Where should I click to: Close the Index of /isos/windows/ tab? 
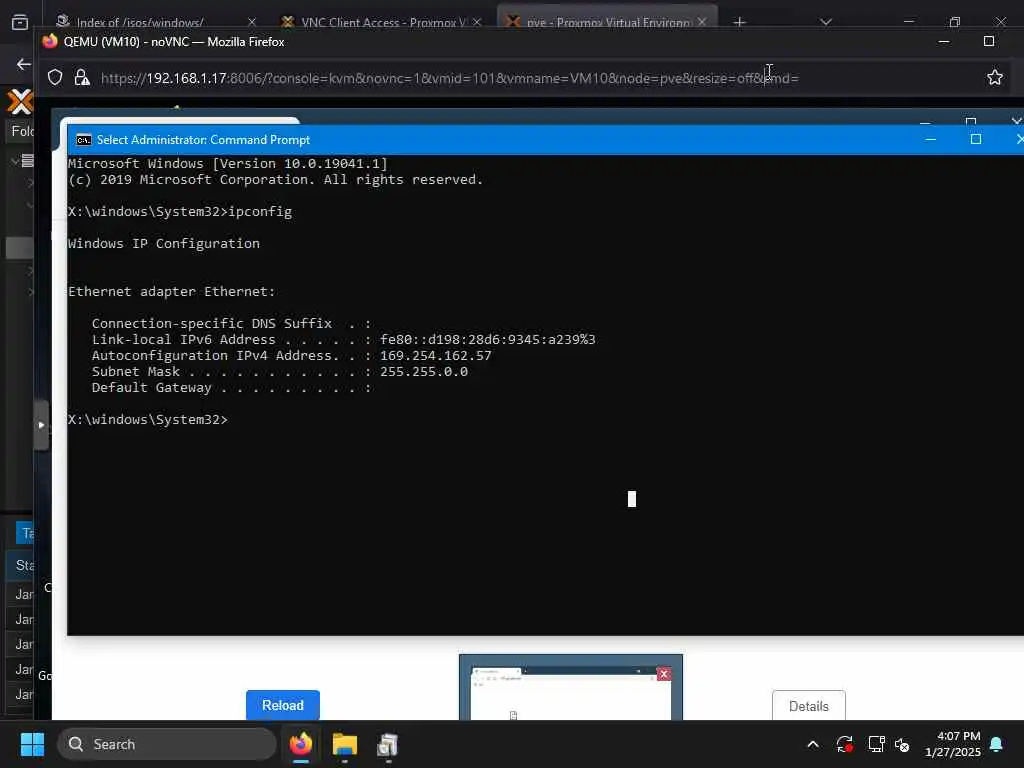point(252,22)
